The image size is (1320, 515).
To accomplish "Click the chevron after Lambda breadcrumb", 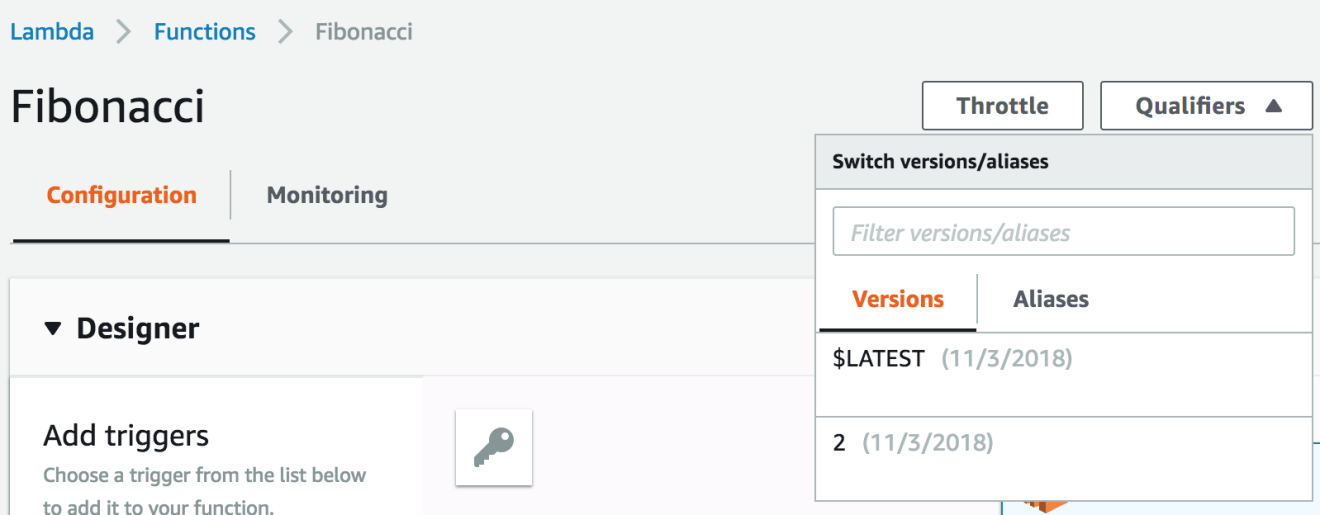I will [124, 32].
